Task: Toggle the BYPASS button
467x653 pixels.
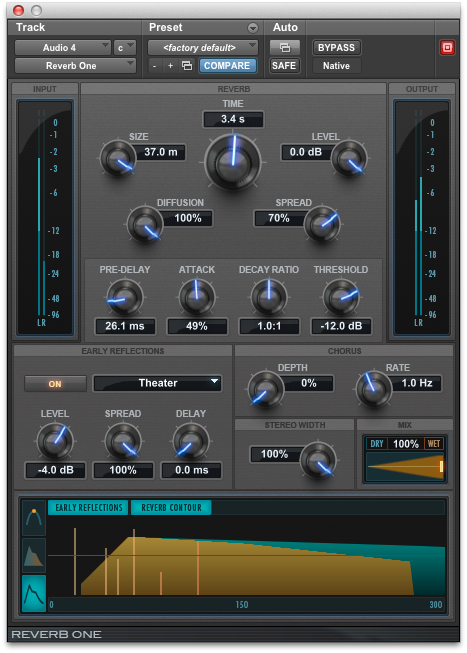Action: pyautogui.click(x=336, y=47)
